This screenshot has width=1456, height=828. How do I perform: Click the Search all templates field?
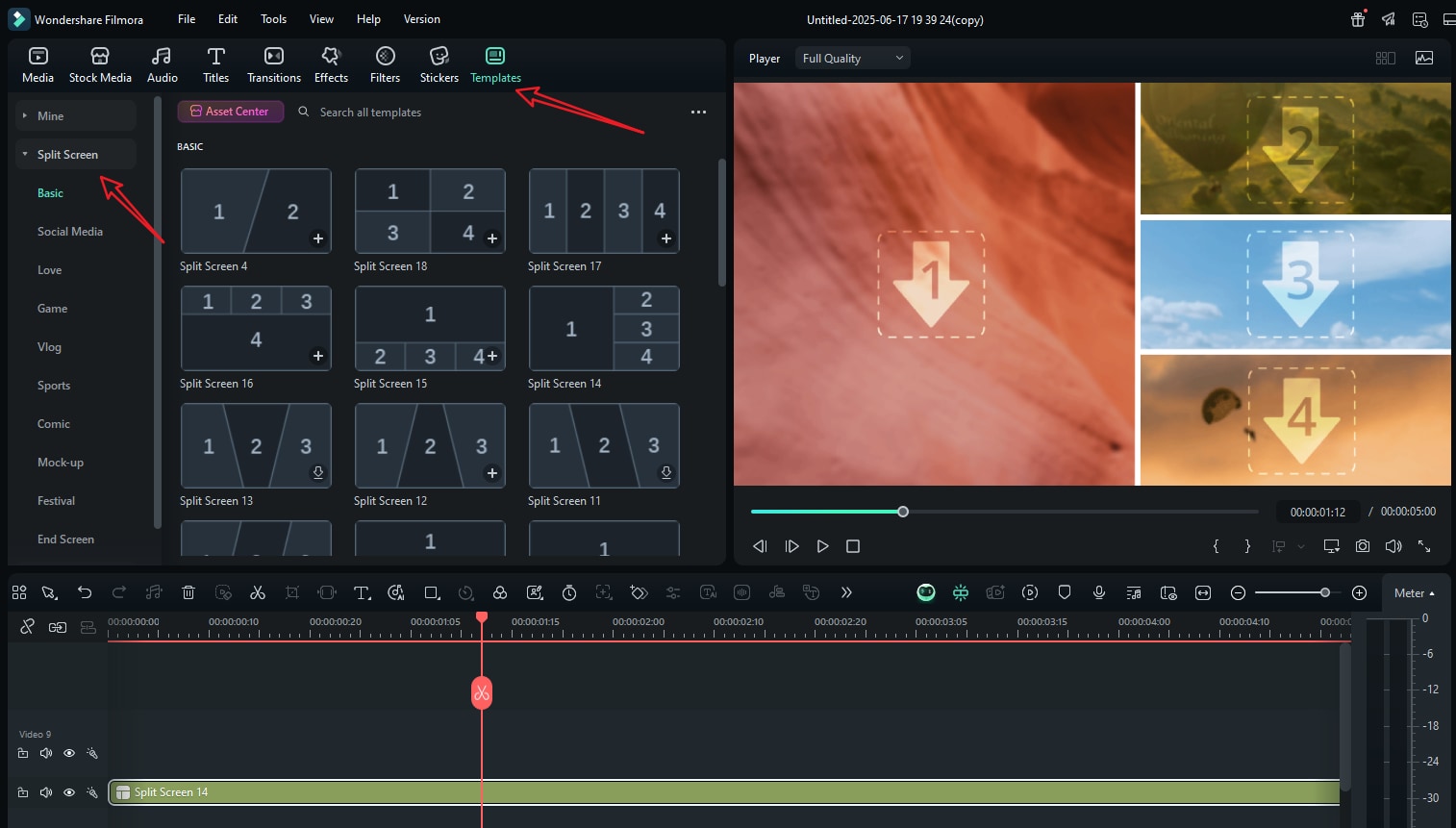coord(371,113)
